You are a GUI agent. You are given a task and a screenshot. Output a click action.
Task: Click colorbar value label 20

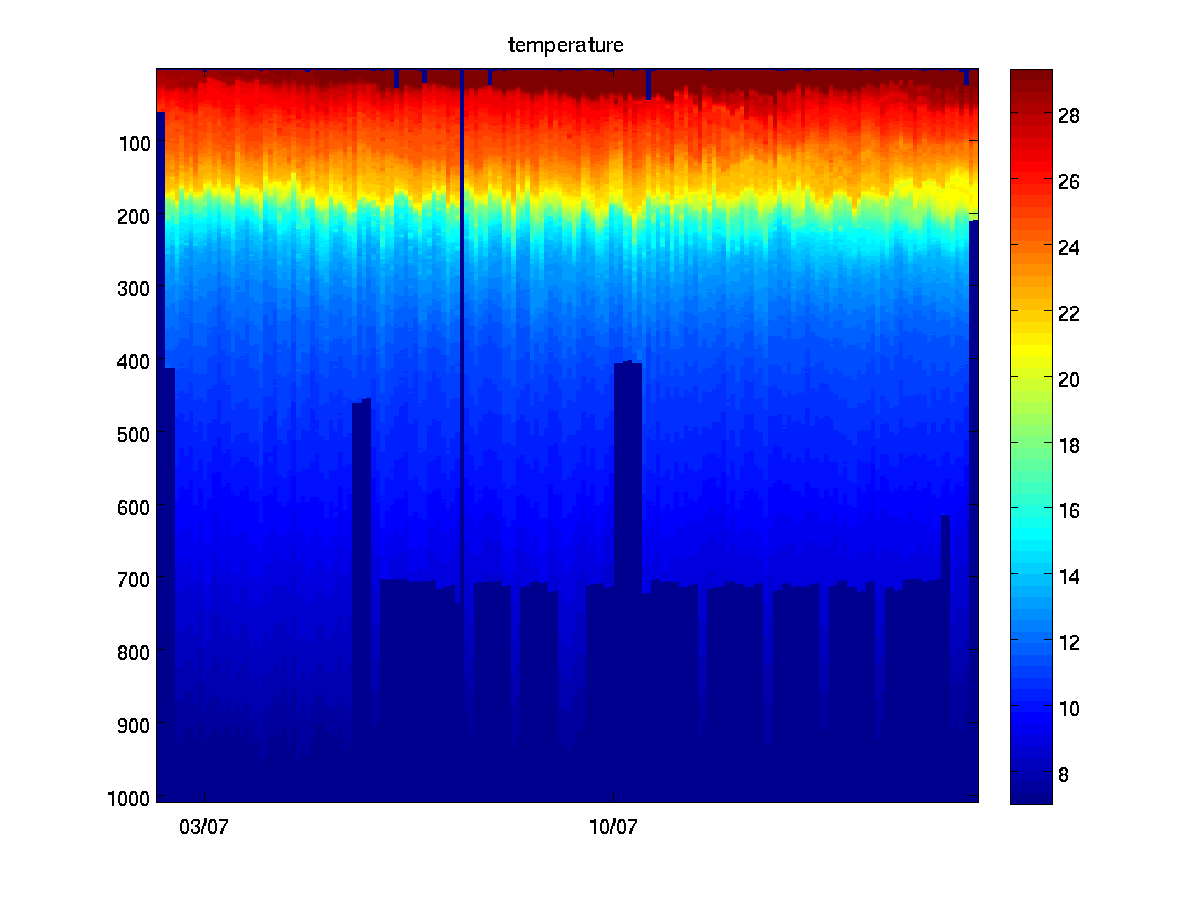coord(1070,378)
